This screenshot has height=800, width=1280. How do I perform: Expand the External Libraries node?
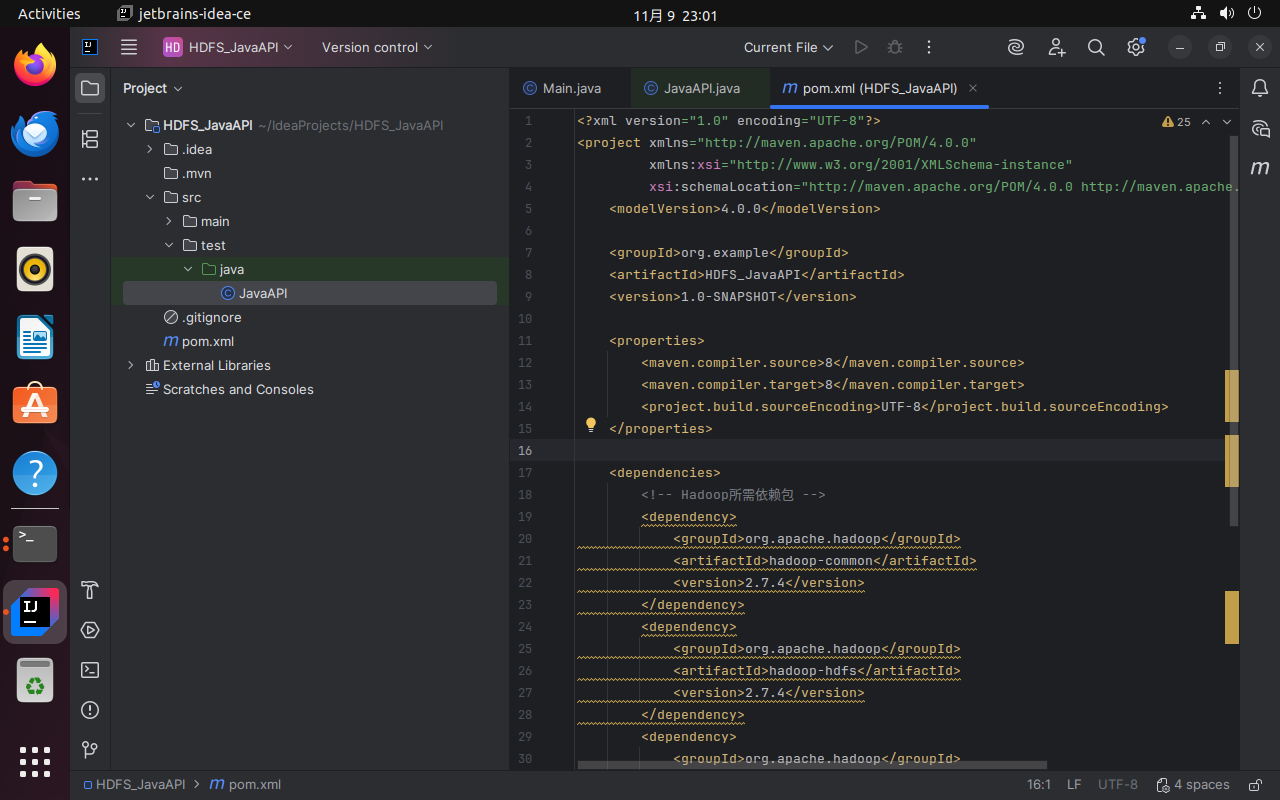131,365
